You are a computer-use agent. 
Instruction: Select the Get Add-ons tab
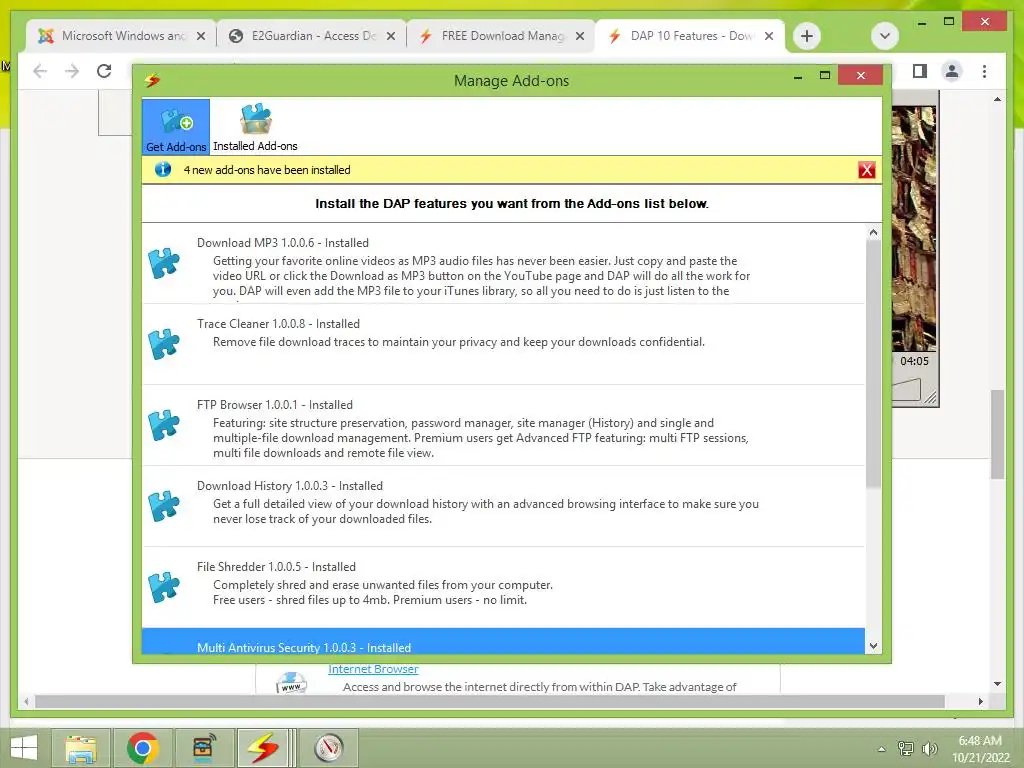click(x=176, y=127)
